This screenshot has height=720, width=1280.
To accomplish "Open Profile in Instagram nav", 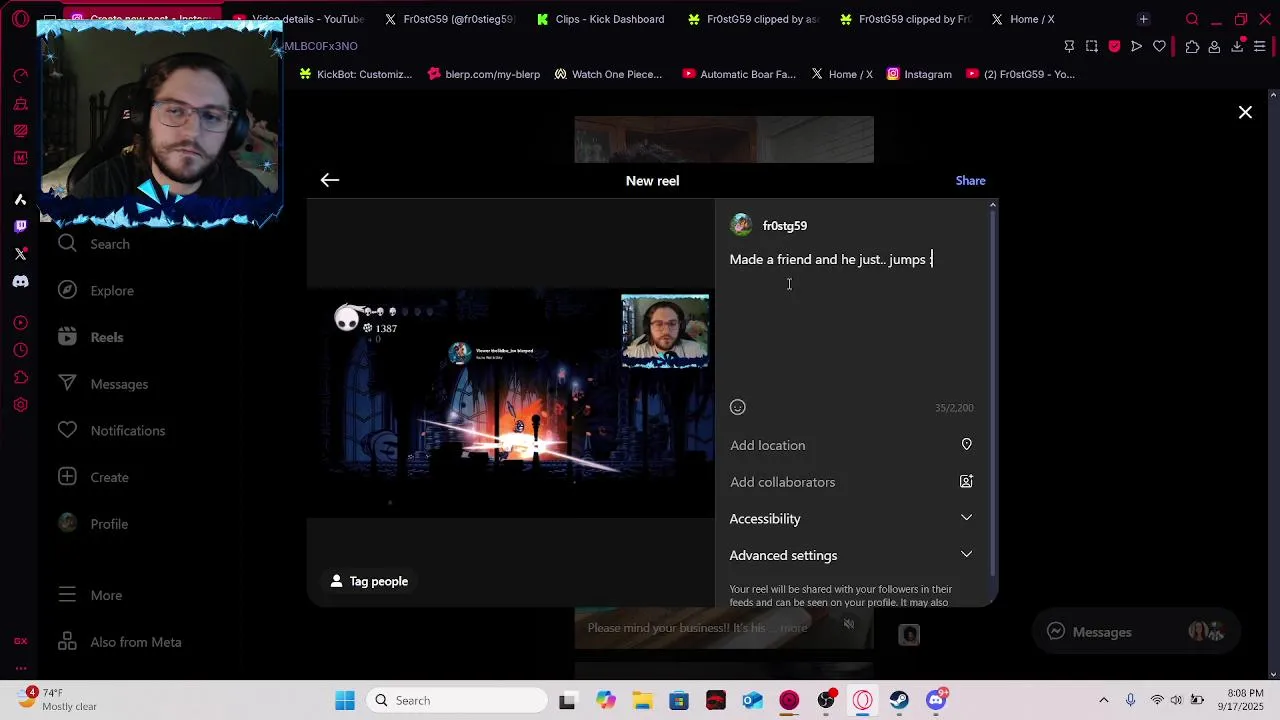I will (92, 524).
